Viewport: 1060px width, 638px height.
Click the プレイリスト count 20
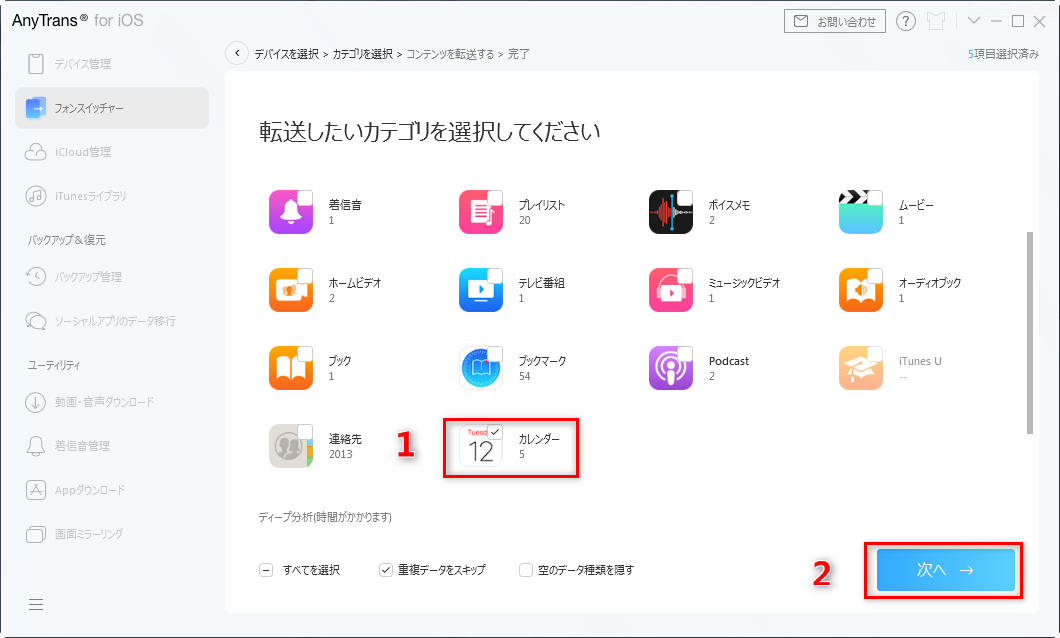pos(525,220)
